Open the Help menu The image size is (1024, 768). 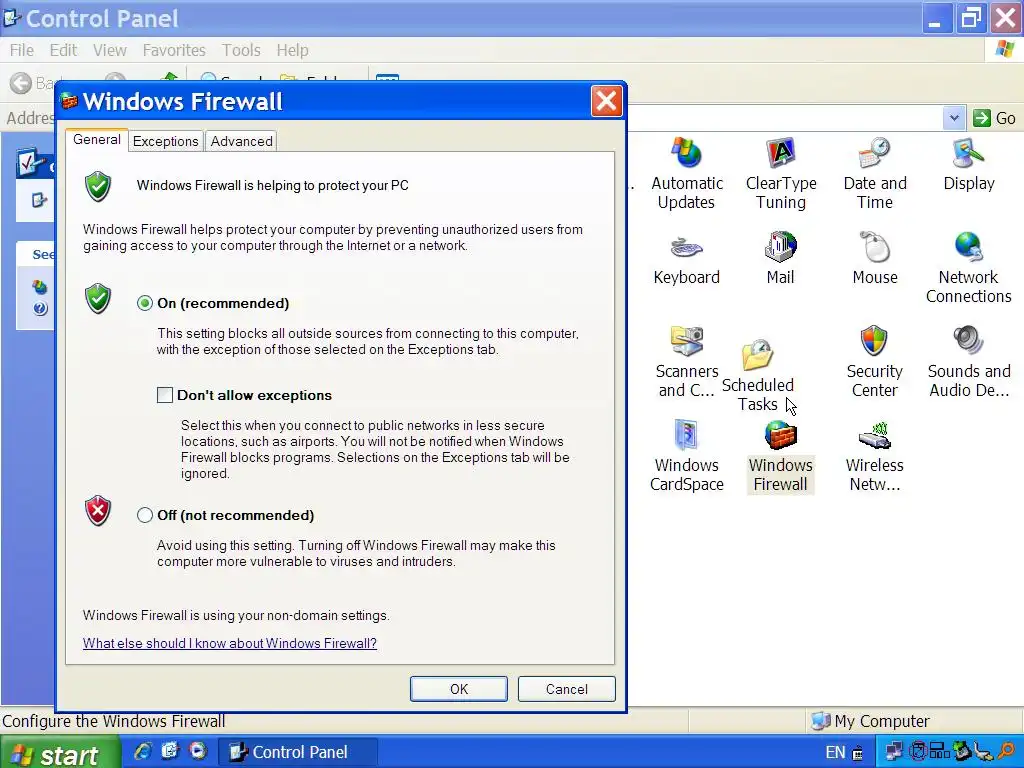[x=292, y=50]
